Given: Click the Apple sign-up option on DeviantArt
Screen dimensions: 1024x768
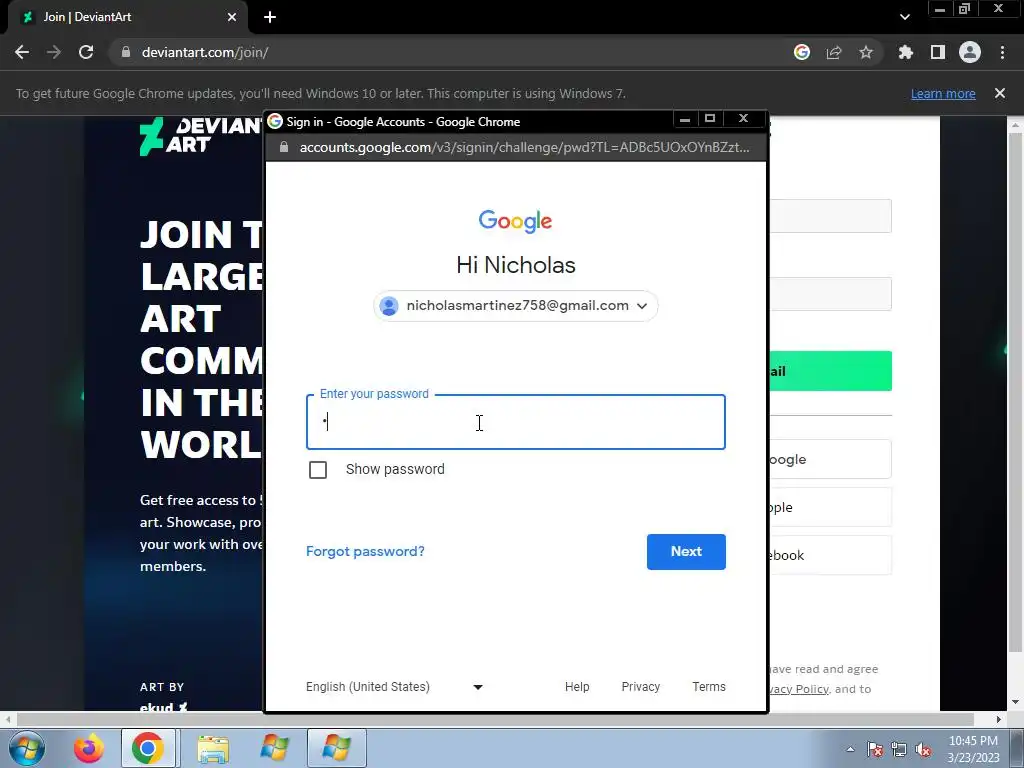Looking at the screenshot, I should (x=830, y=507).
